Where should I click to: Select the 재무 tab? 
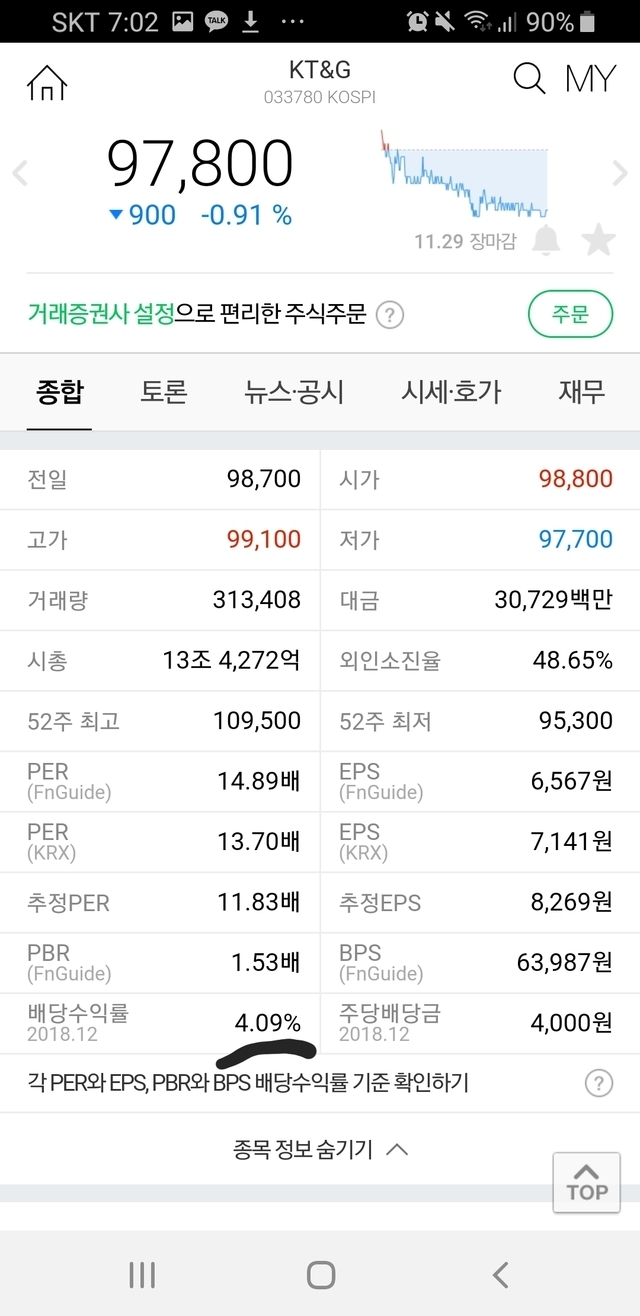click(581, 392)
